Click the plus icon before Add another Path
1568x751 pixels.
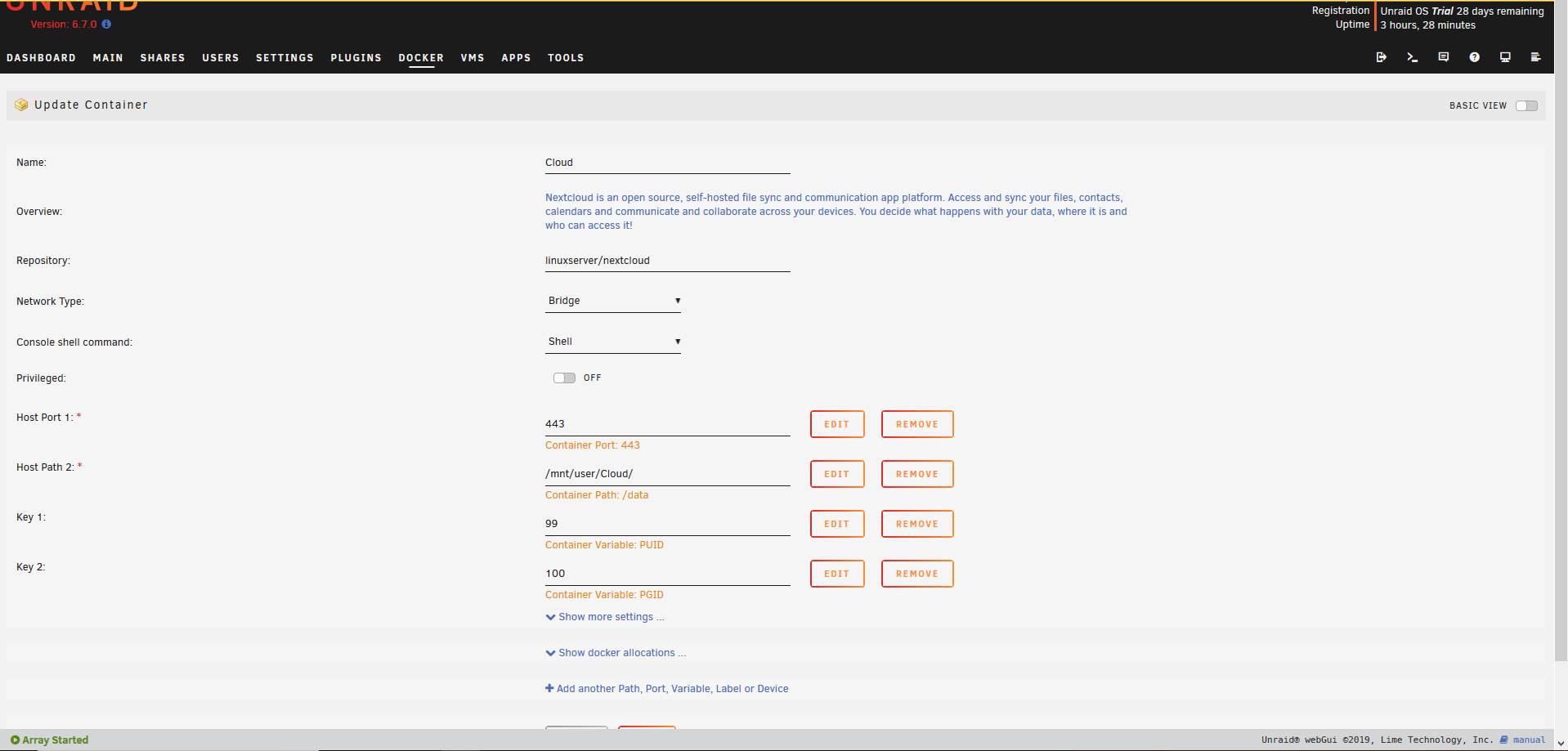click(549, 689)
